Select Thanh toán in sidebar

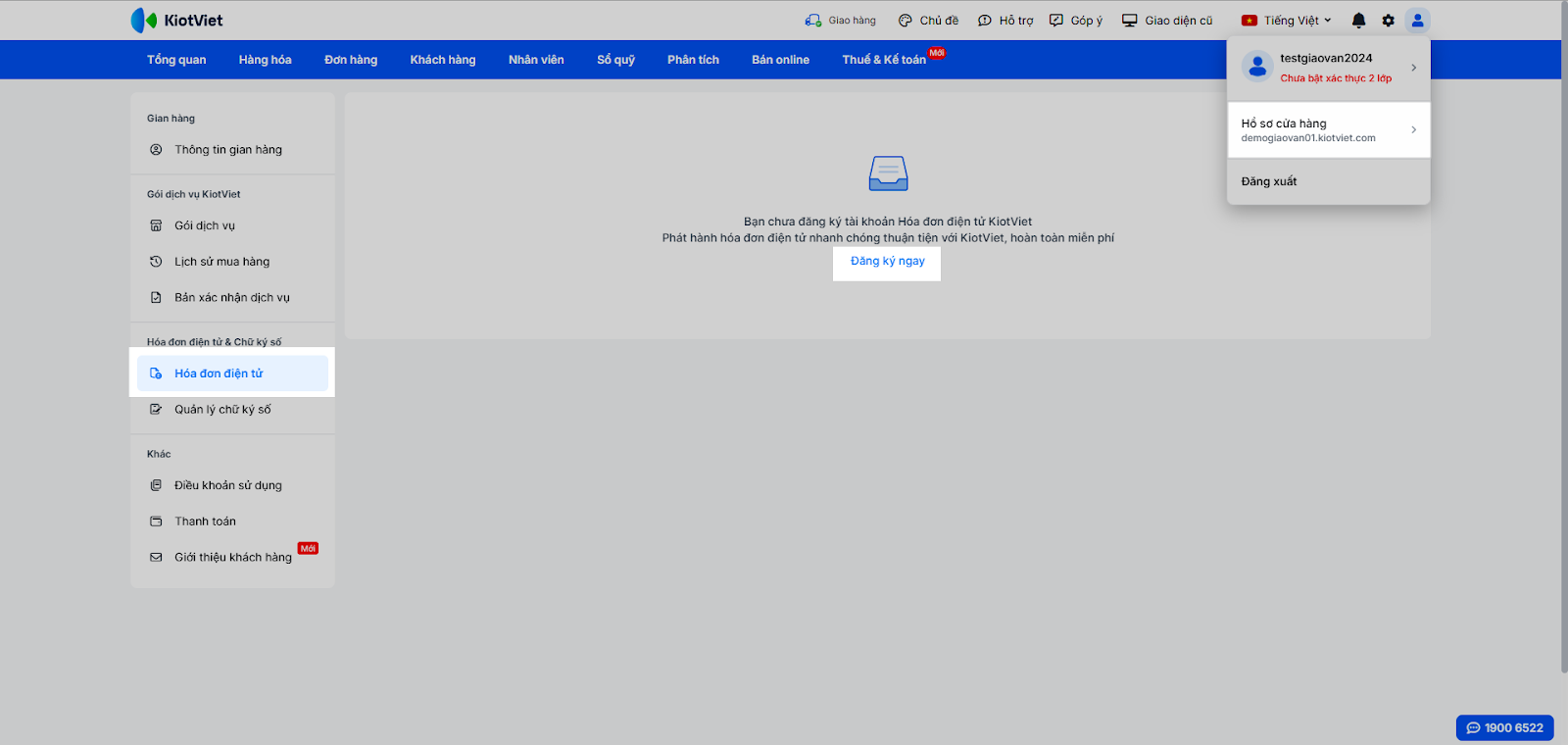233,521
